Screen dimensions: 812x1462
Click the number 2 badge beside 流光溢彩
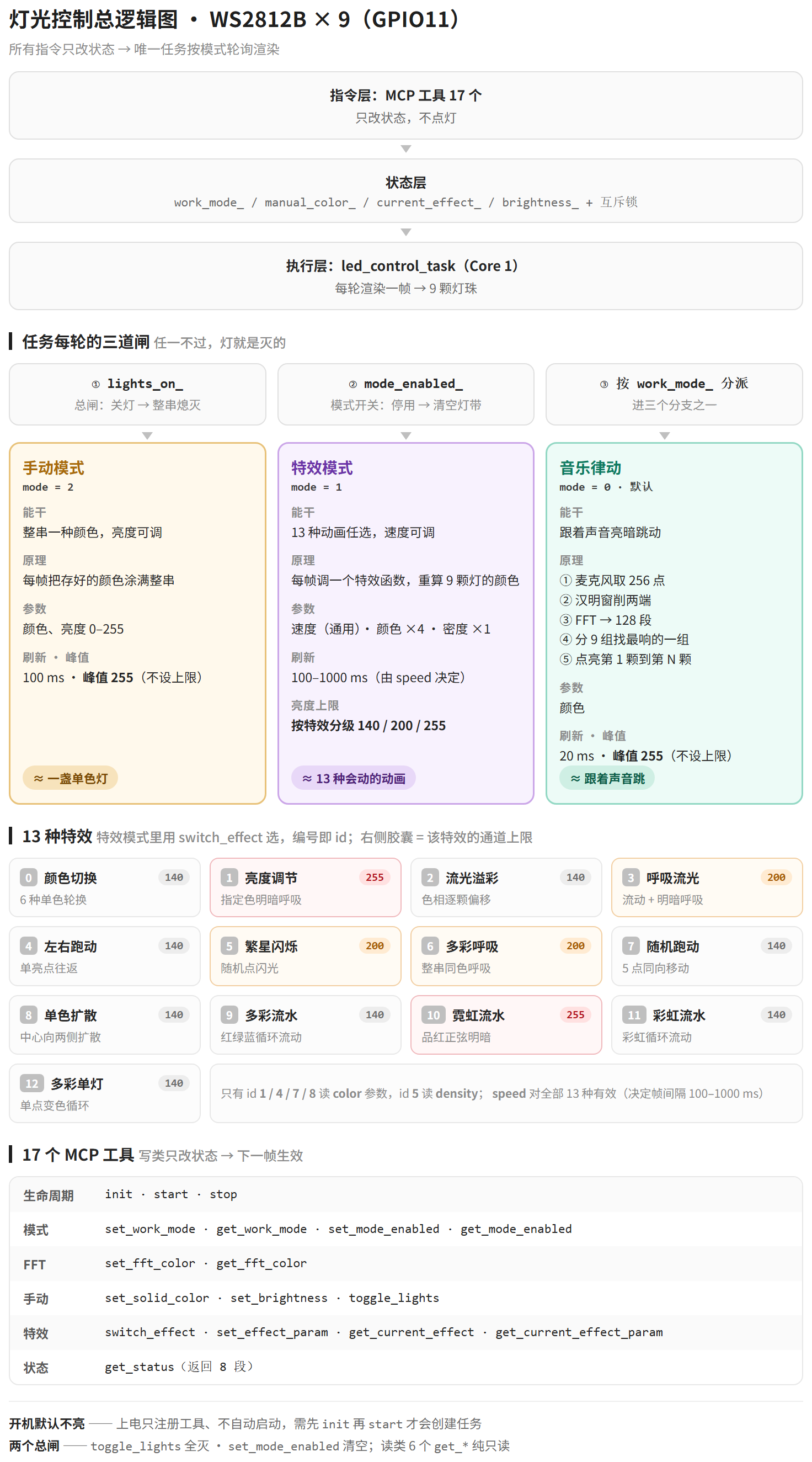(430, 878)
